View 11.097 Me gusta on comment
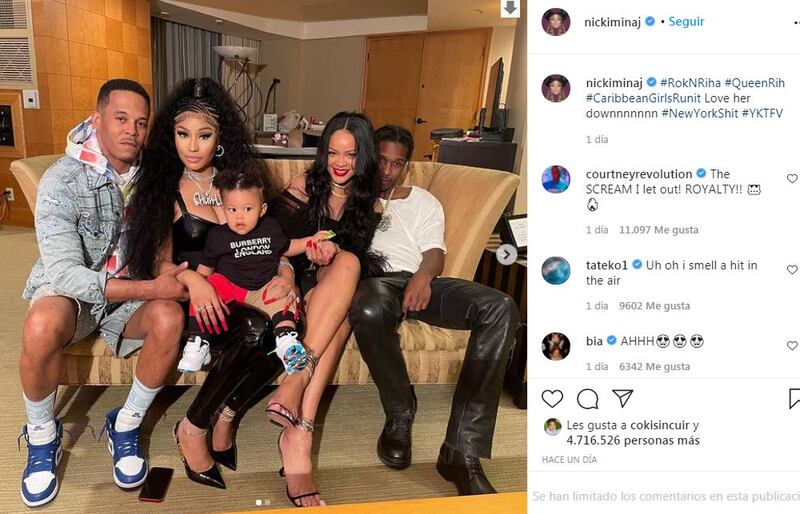This screenshot has width=800, height=514. 659,230
